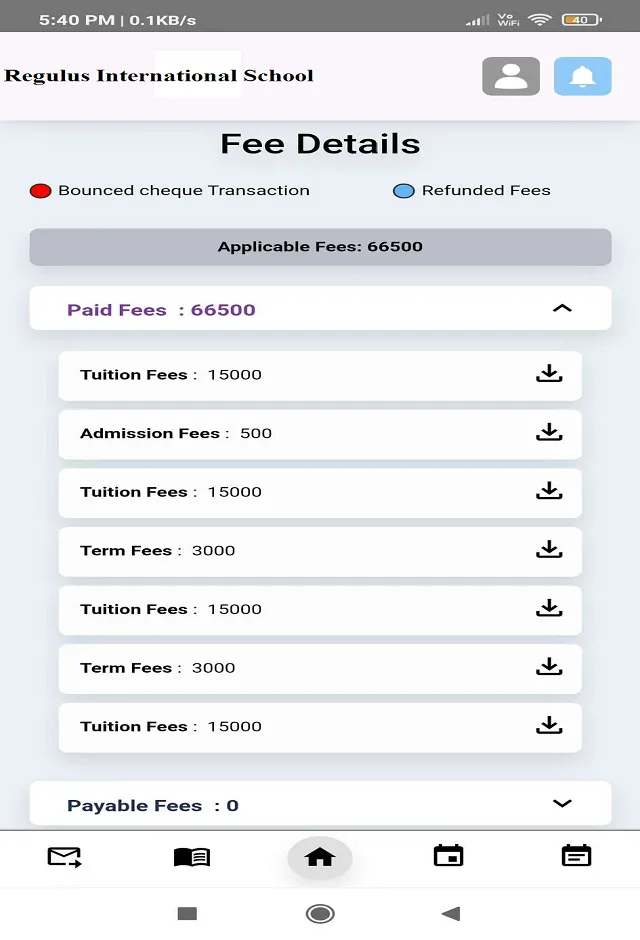Download receipt for Admission Fees 500
640x940 pixels.
549,433
